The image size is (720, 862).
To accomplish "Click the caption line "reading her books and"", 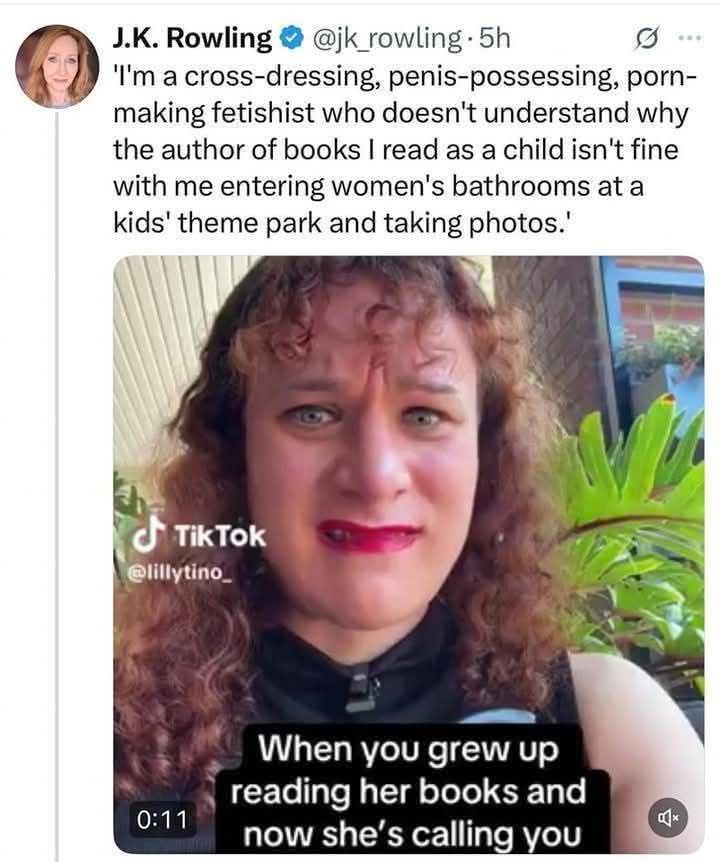I will pyautogui.click(x=408, y=792).
